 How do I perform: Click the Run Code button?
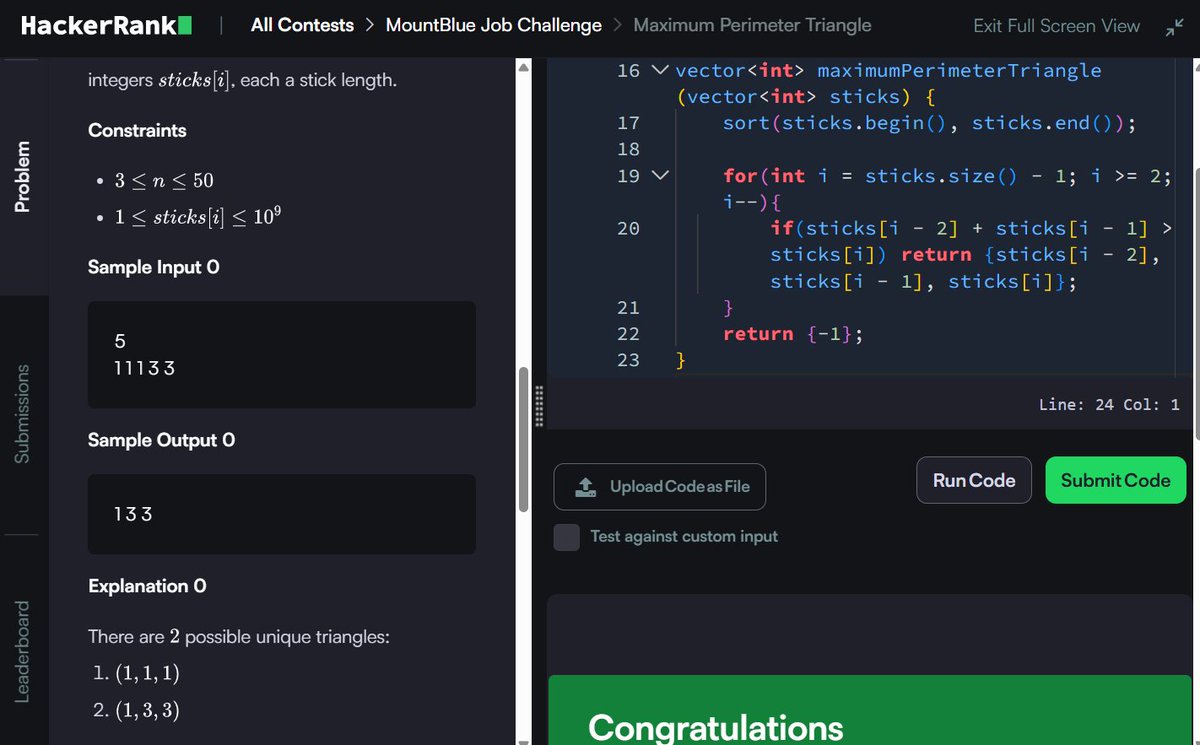click(x=974, y=481)
